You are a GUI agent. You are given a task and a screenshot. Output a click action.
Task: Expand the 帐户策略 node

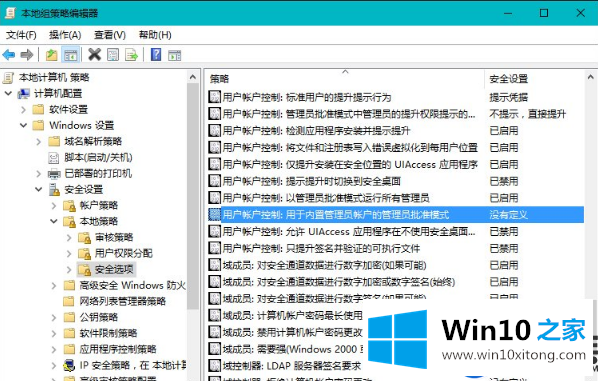tap(54, 206)
